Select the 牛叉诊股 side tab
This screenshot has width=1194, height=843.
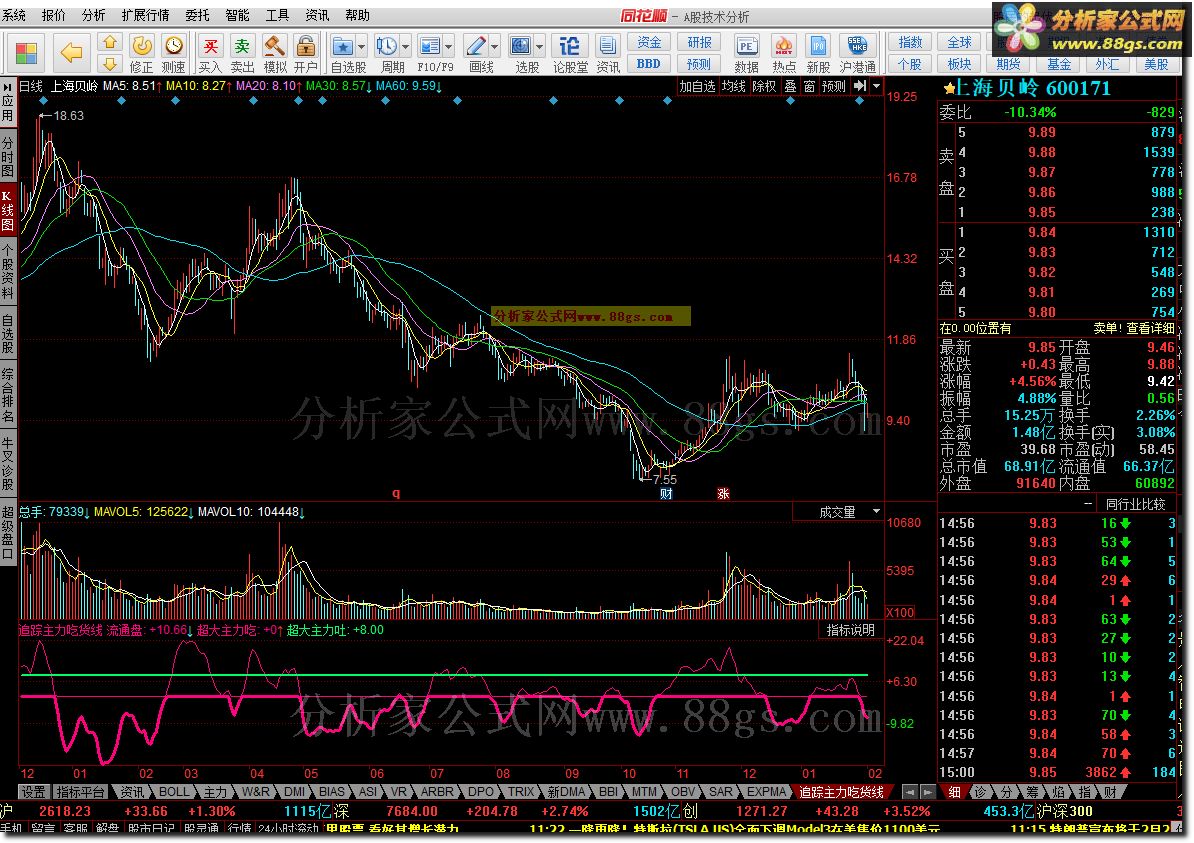[8, 464]
